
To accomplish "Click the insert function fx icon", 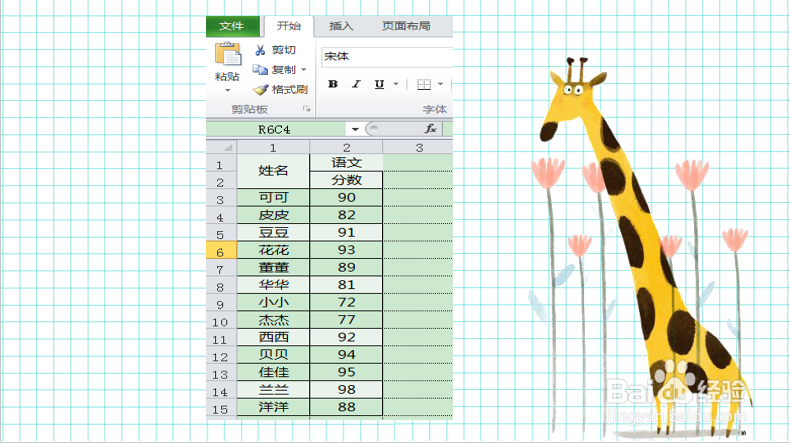I will tap(430, 129).
